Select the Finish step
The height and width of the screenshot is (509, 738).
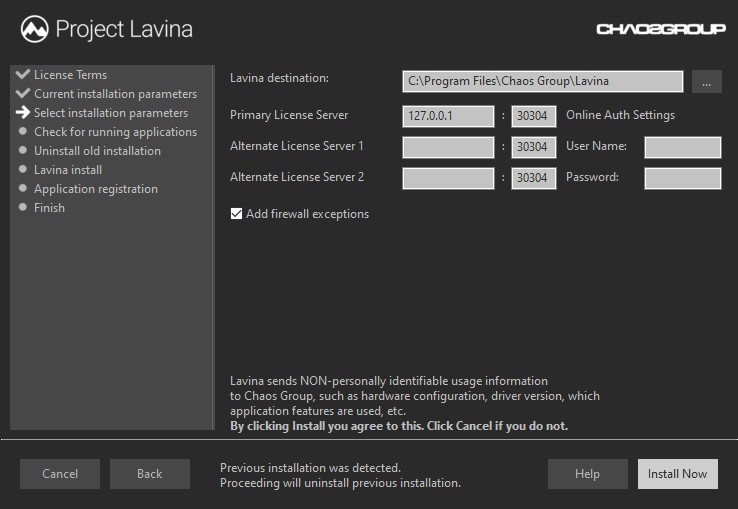point(49,208)
